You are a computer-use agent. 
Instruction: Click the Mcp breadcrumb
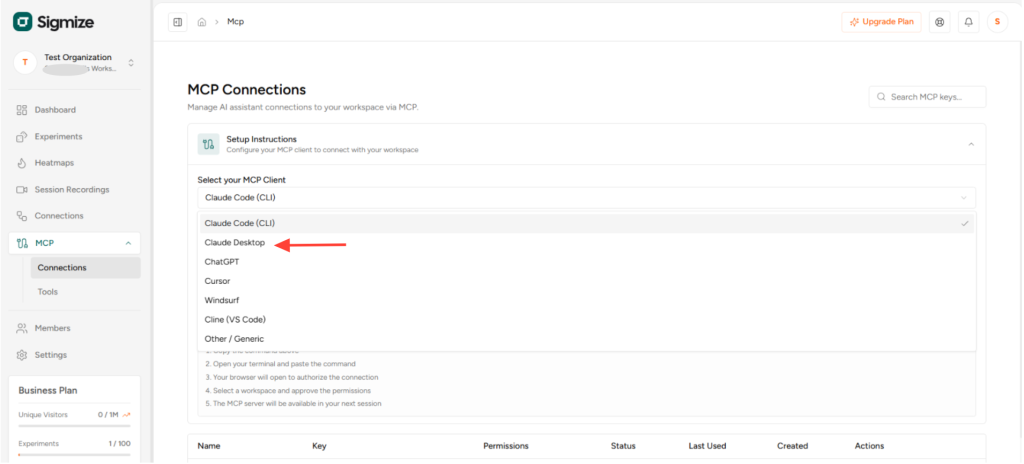tap(235, 22)
